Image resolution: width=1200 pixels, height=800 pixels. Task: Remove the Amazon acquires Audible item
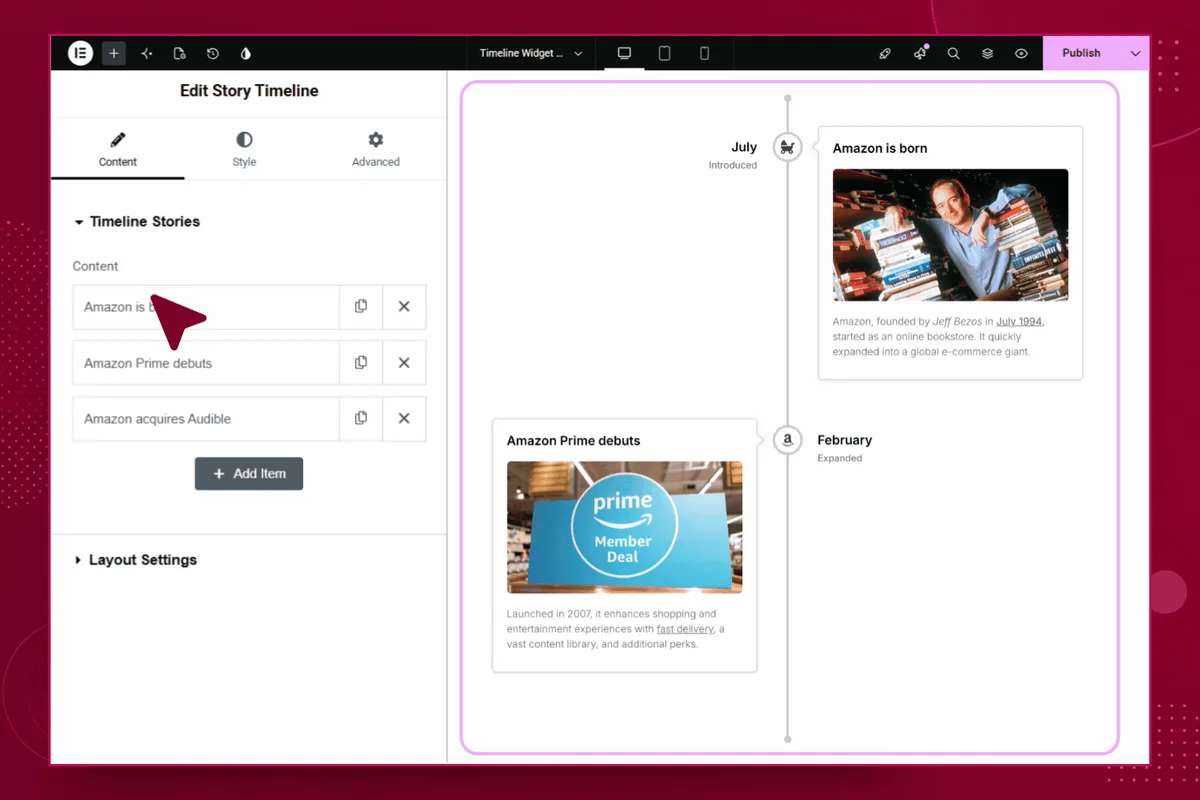[404, 419]
